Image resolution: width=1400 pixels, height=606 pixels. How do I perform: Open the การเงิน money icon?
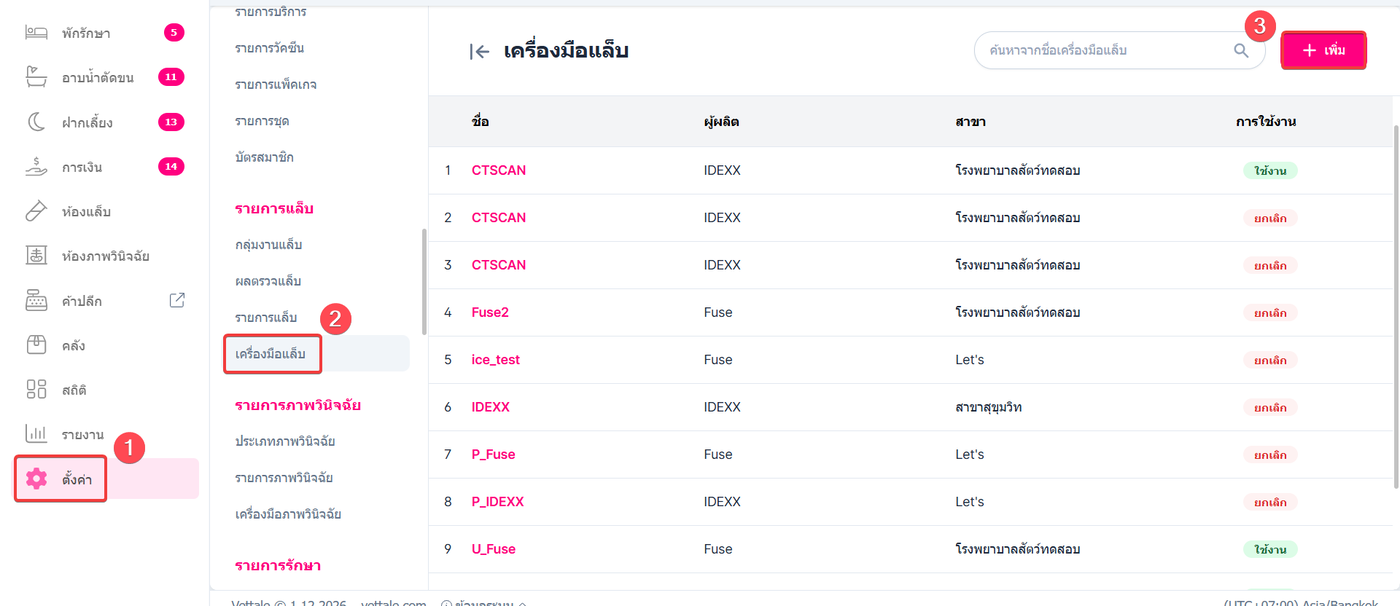tap(37, 167)
